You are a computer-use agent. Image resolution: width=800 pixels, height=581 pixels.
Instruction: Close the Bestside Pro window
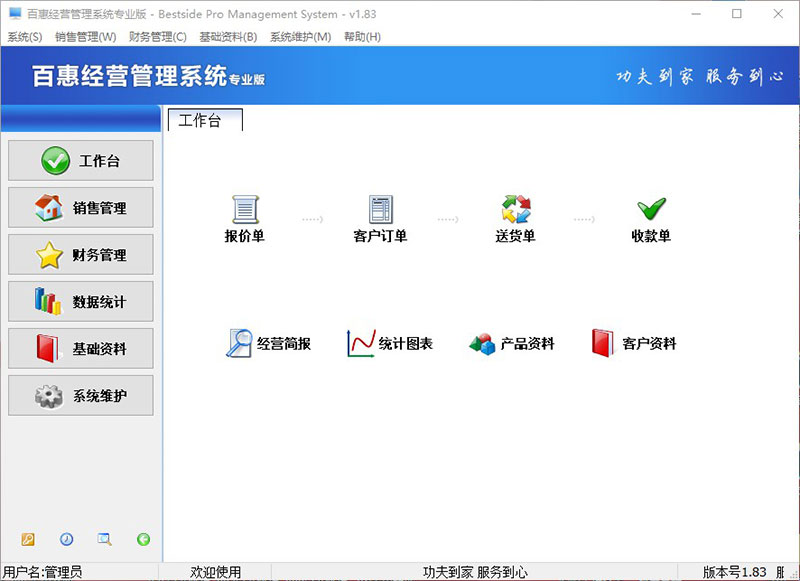tap(778, 14)
